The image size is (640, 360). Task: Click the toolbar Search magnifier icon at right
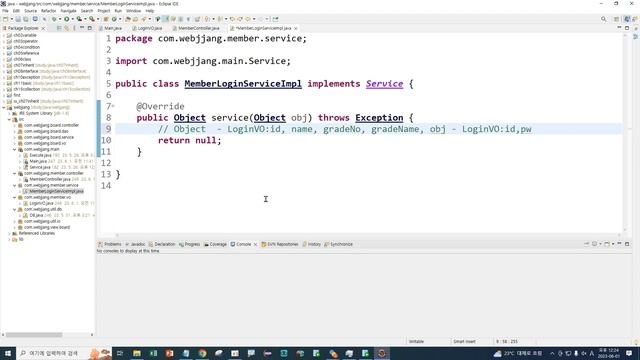[603, 19]
